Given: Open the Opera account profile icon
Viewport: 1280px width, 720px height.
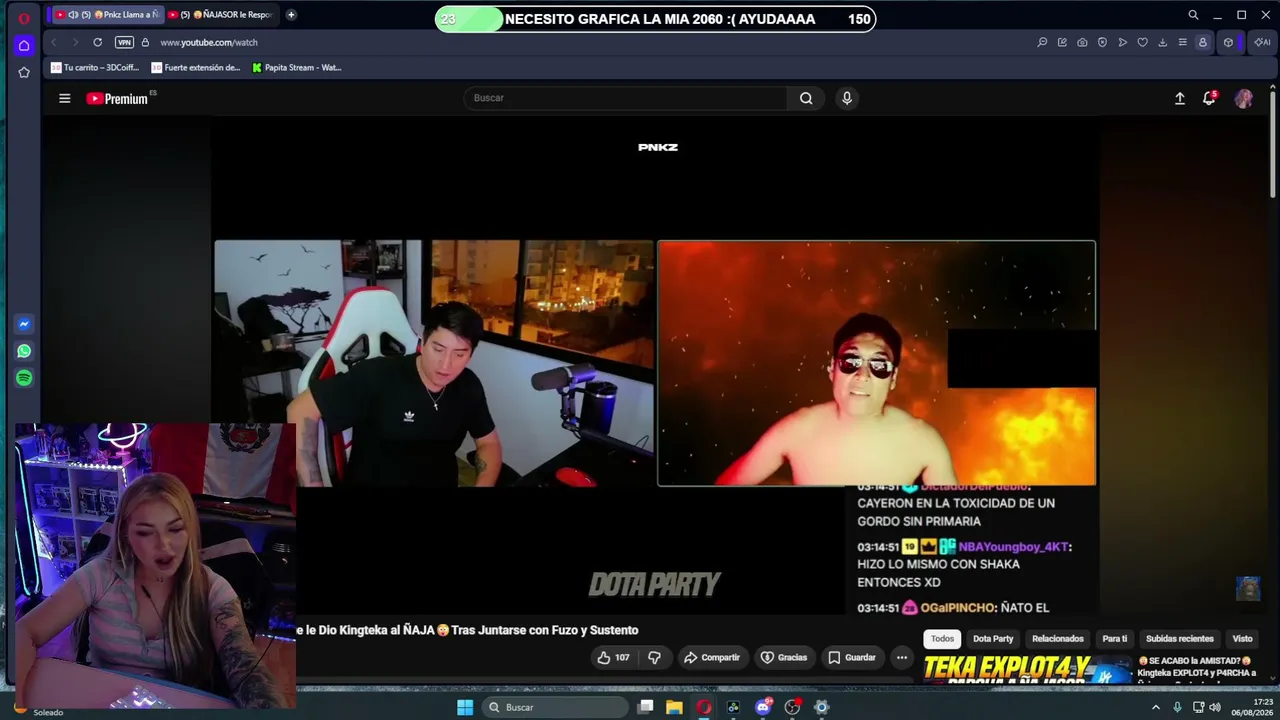Looking at the screenshot, I should [x=1203, y=42].
